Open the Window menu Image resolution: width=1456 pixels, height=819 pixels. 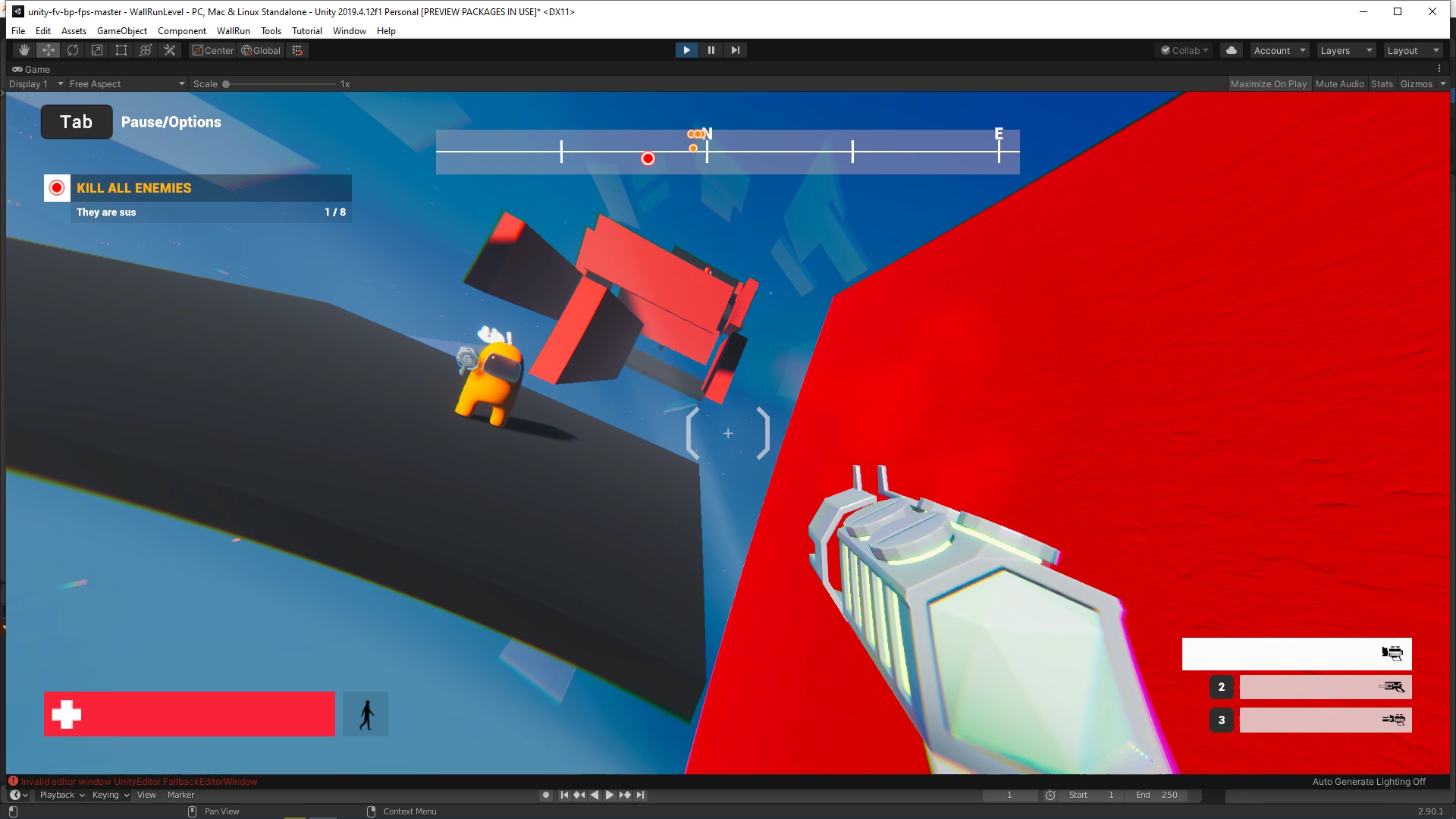(349, 31)
